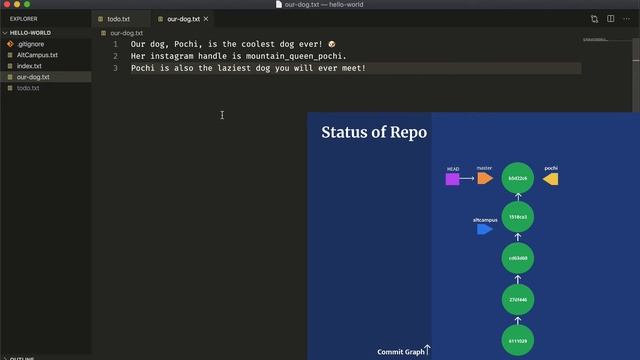Click the yellow pochi branch marker

point(551,179)
